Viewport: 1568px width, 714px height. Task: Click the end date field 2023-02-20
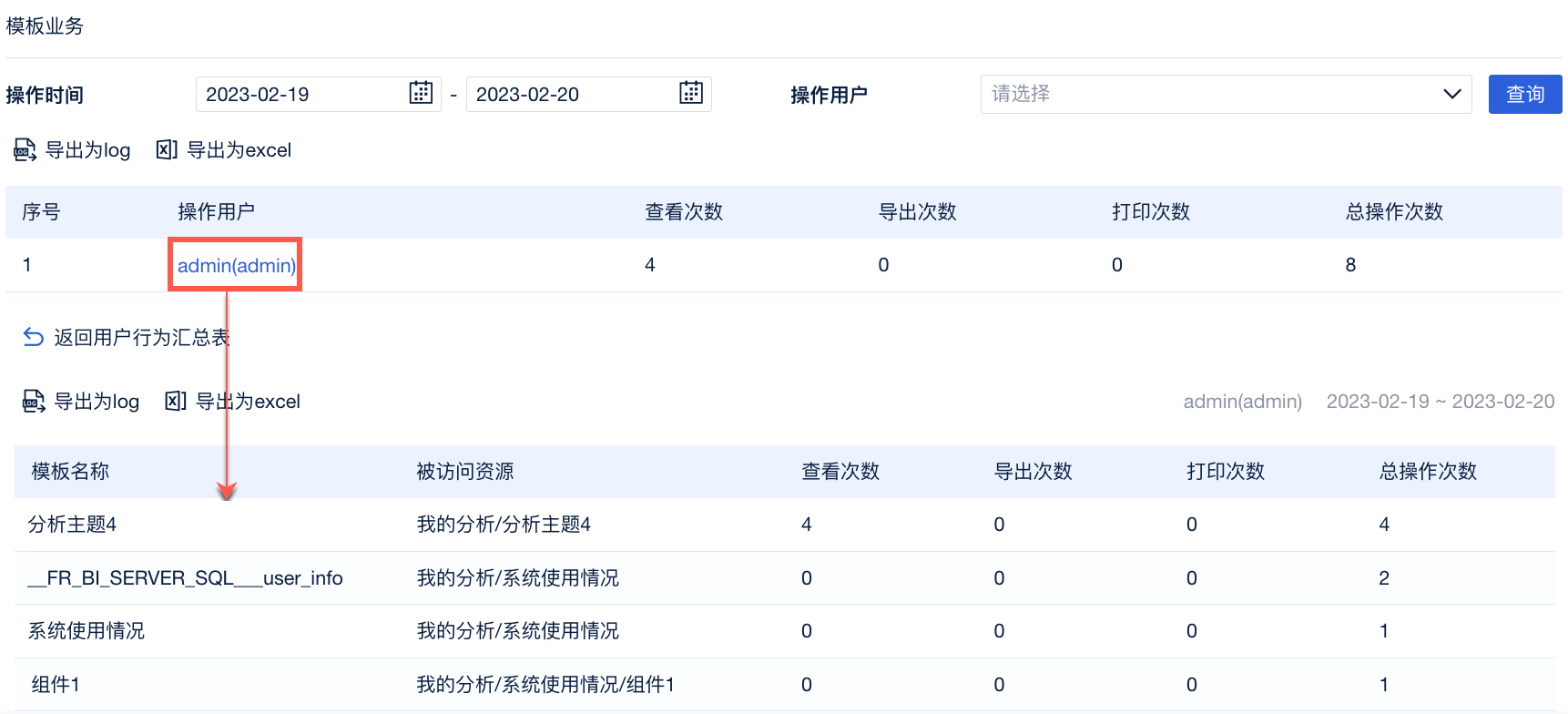click(x=571, y=94)
